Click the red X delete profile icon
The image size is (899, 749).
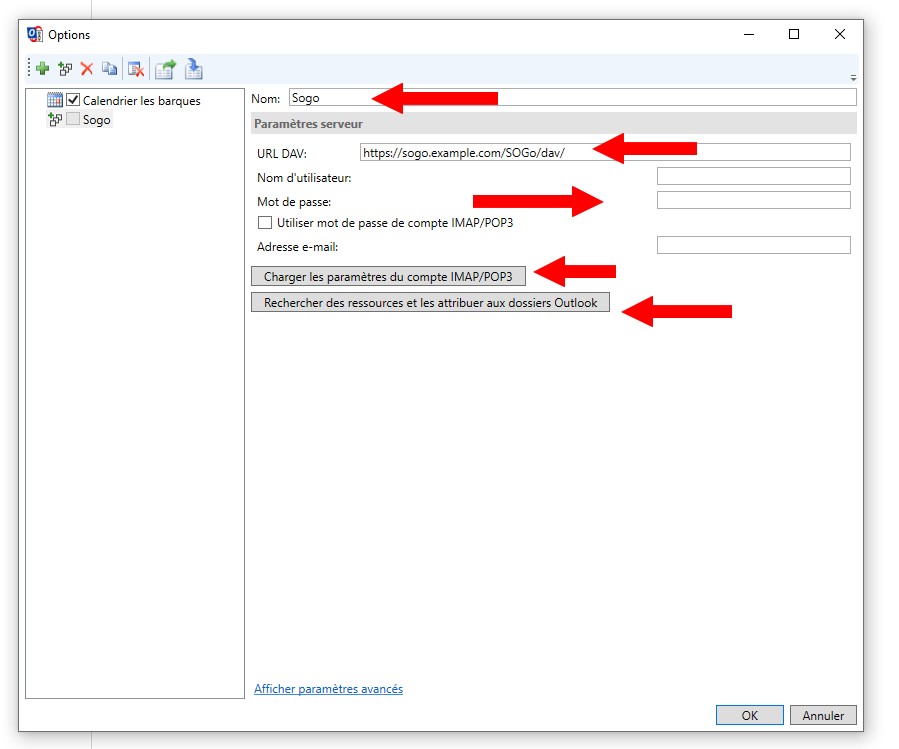coord(87,69)
